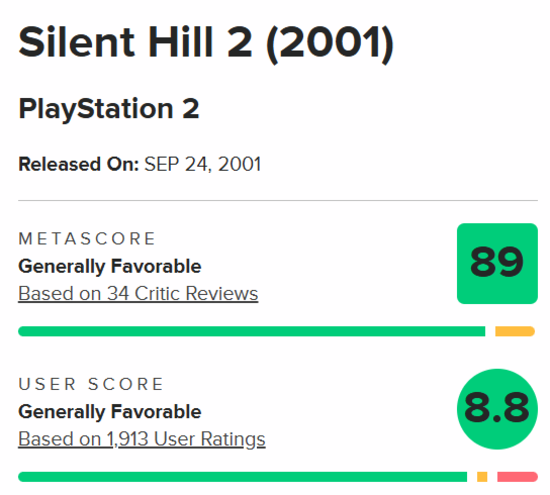Screen dimensions: 550x495
Task: Select the Silent Hill 2 (2001) title
Action: 206,43
